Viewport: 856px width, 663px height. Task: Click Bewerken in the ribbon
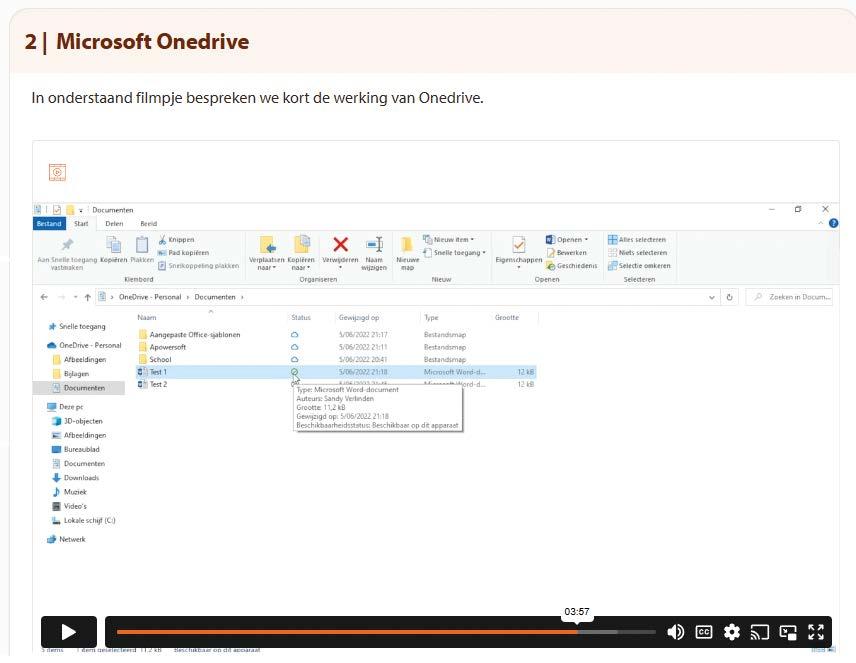coord(567,253)
